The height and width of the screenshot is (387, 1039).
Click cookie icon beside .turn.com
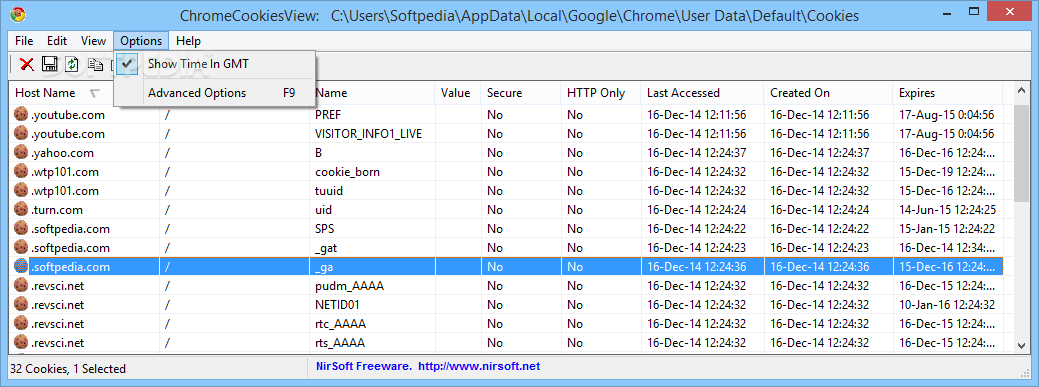pyautogui.click(x=22, y=210)
